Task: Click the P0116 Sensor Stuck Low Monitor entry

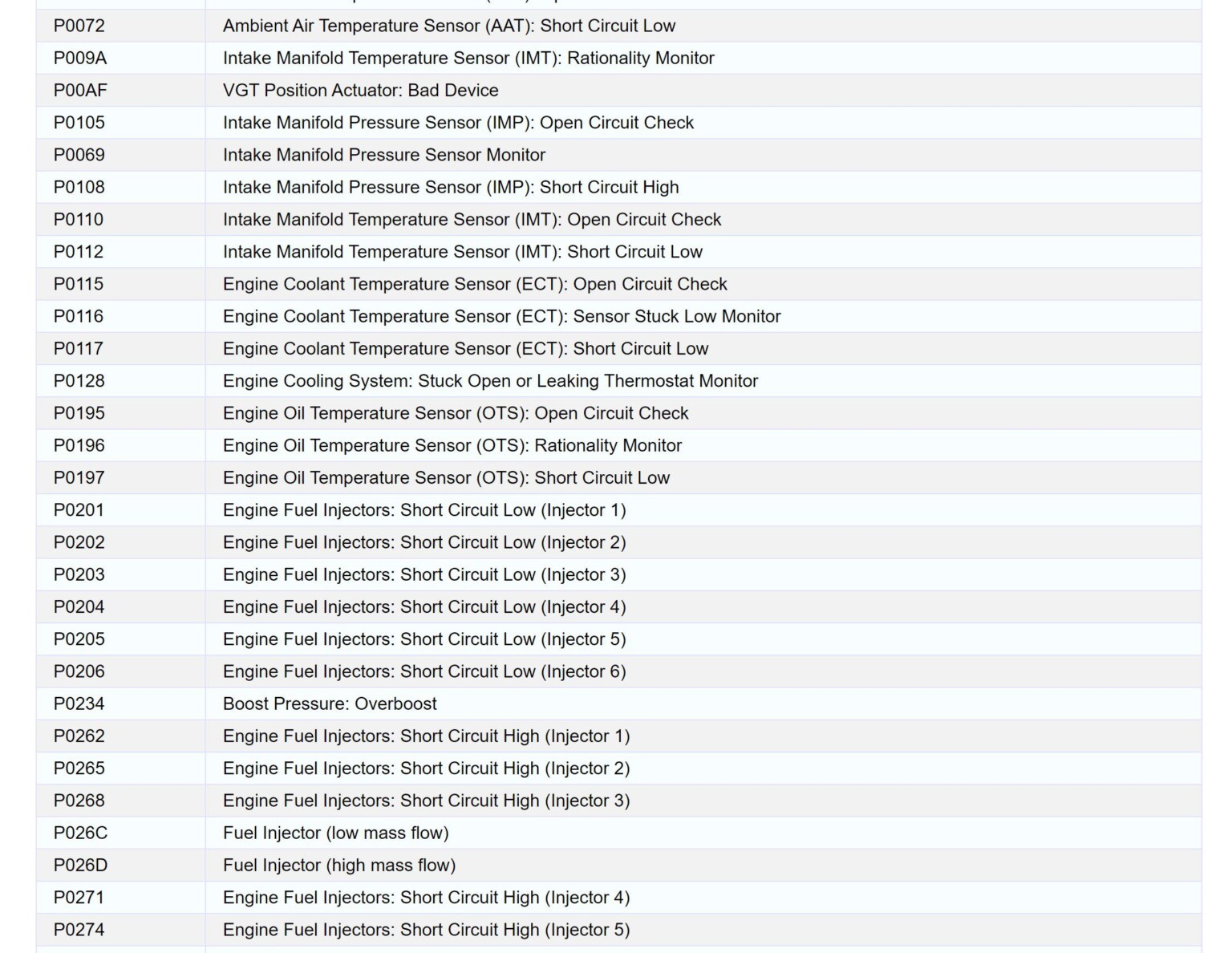Action: click(501, 316)
